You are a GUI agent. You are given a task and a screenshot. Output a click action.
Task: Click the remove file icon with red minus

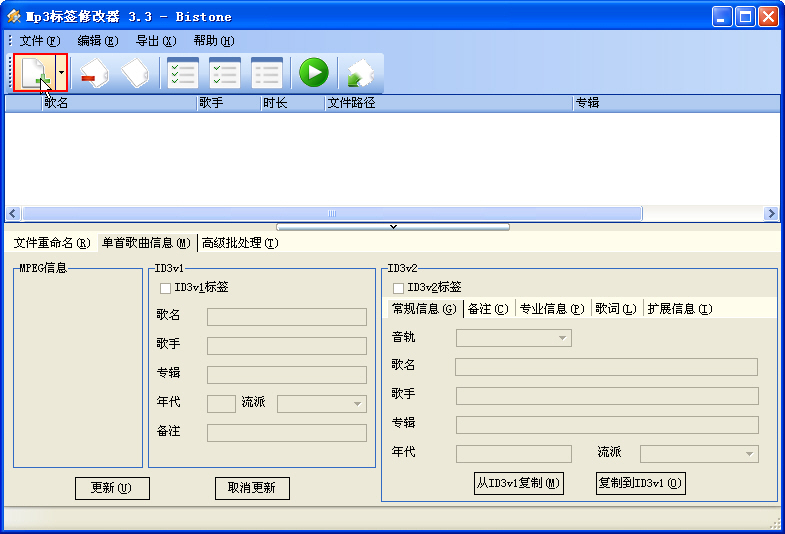click(x=94, y=73)
